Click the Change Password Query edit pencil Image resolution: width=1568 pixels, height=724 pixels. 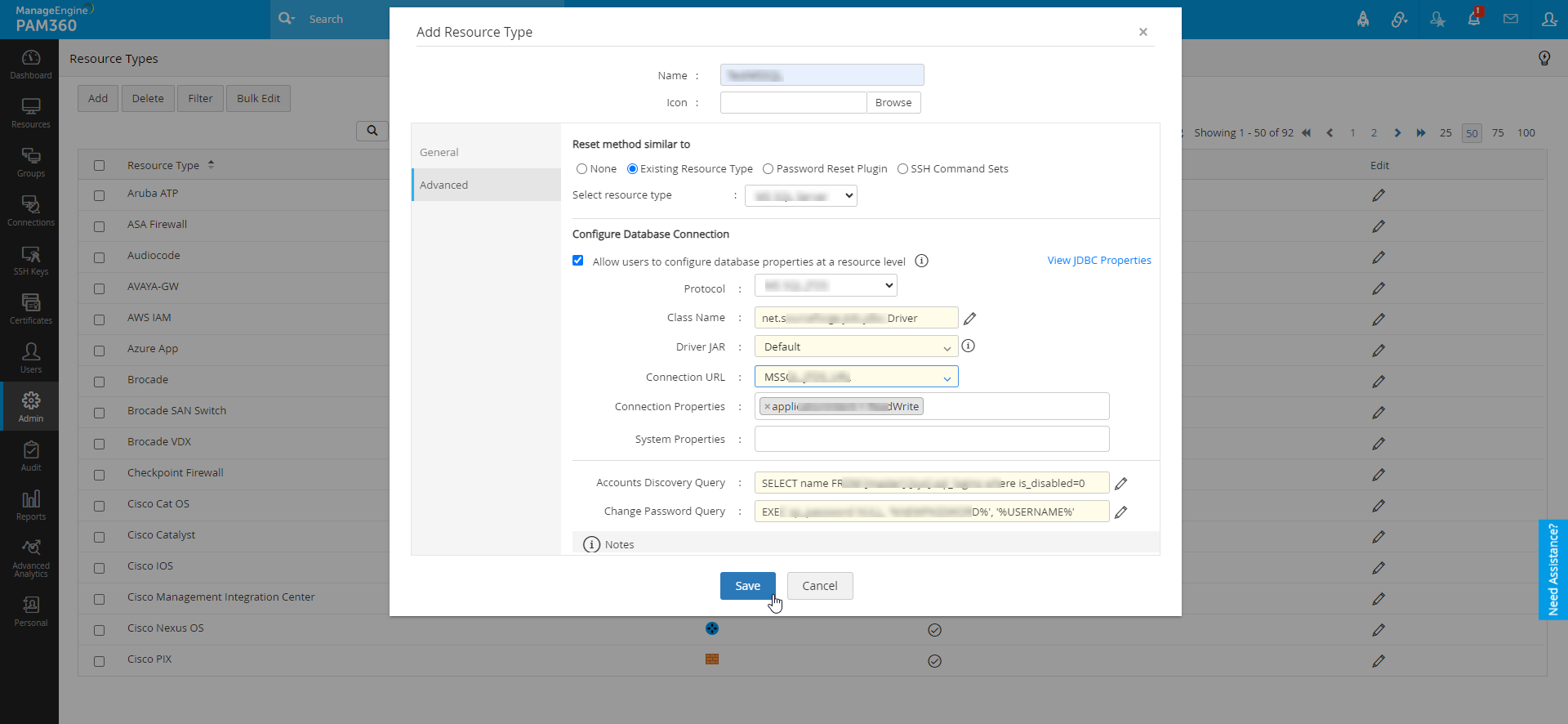[1120, 512]
